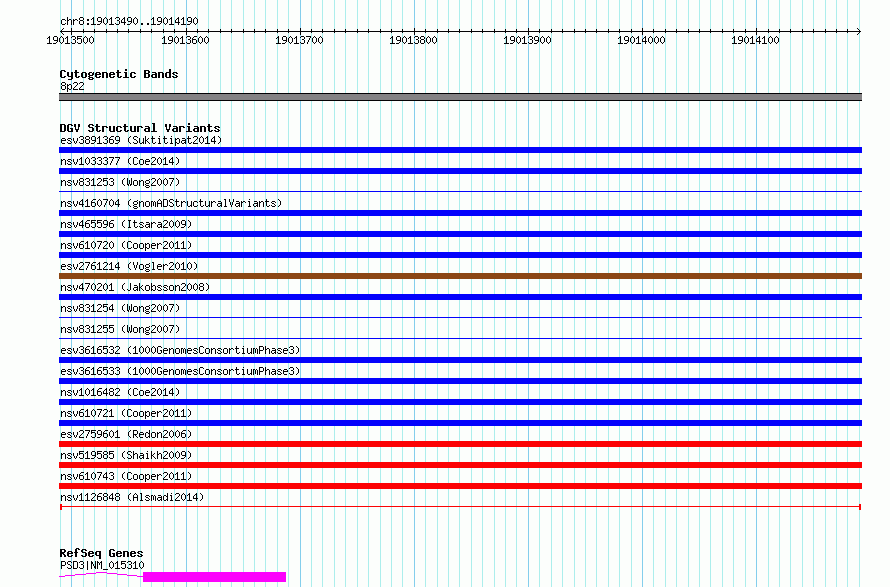This screenshot has width=890, height=587.
Task: Select the nsv519585 (Shaikh2009) label
Action: coord(126,455)
